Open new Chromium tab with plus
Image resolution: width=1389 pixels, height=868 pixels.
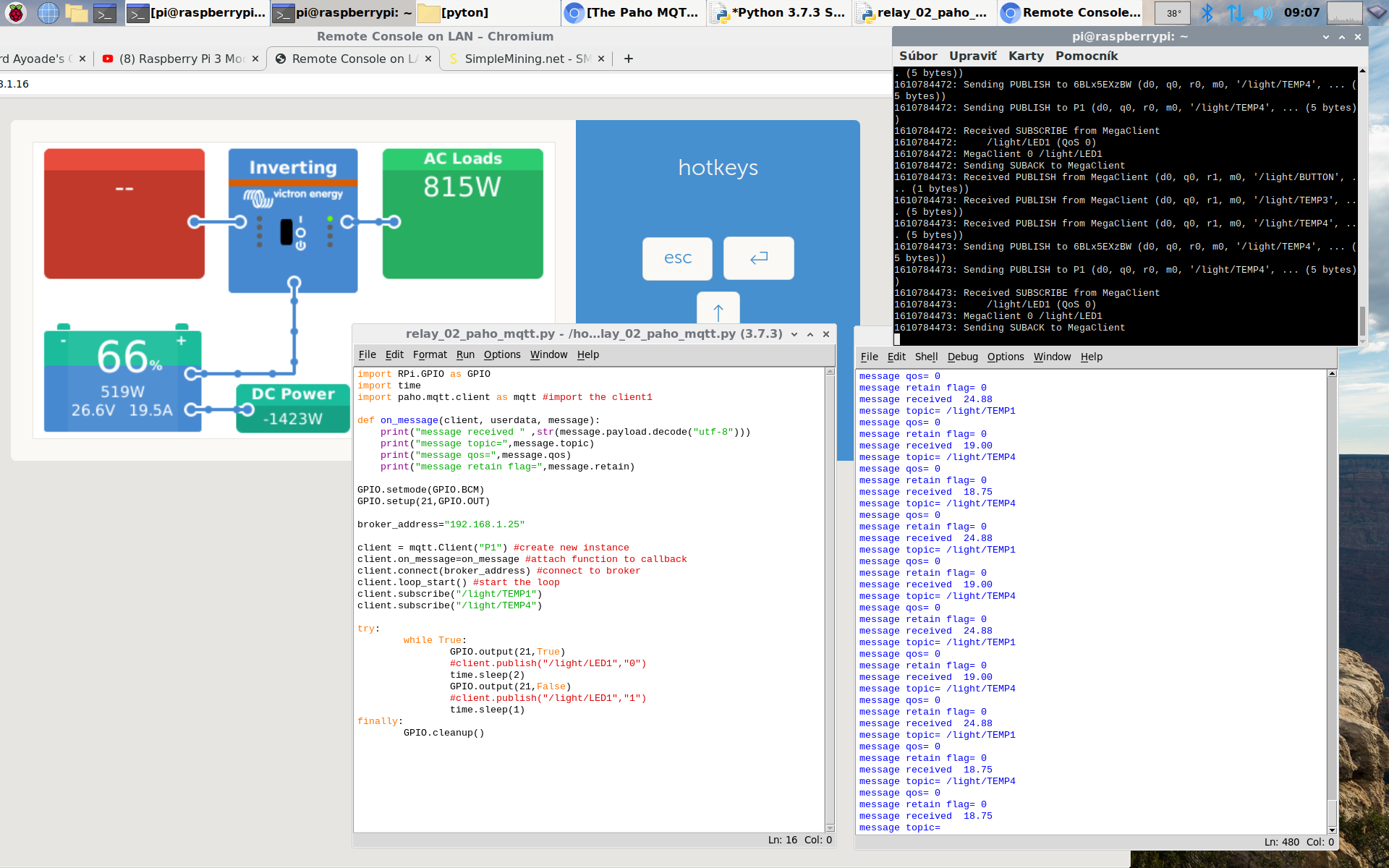[x=628, y=59]
